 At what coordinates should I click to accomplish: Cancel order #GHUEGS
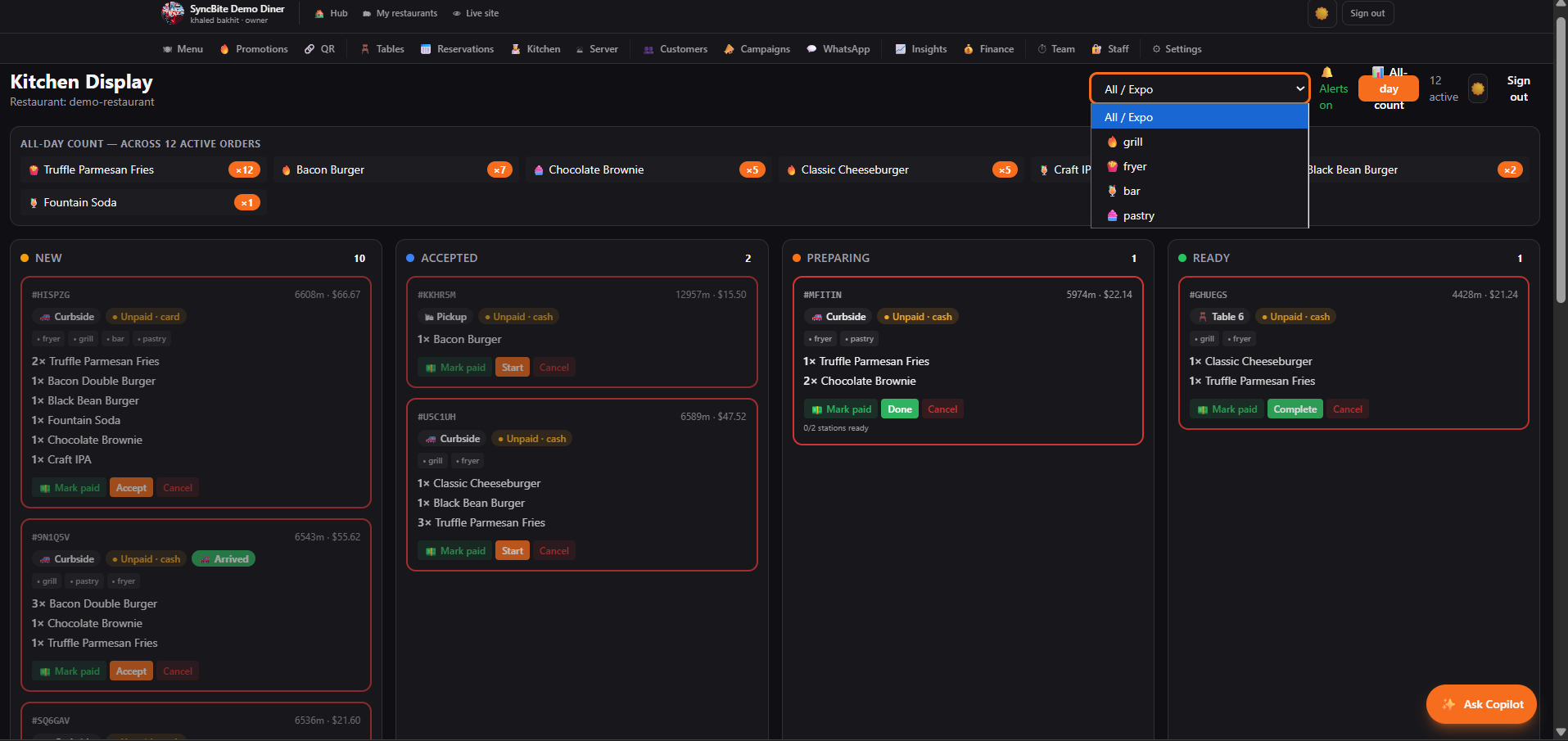pyautogui.click(x=1348, y=409)
